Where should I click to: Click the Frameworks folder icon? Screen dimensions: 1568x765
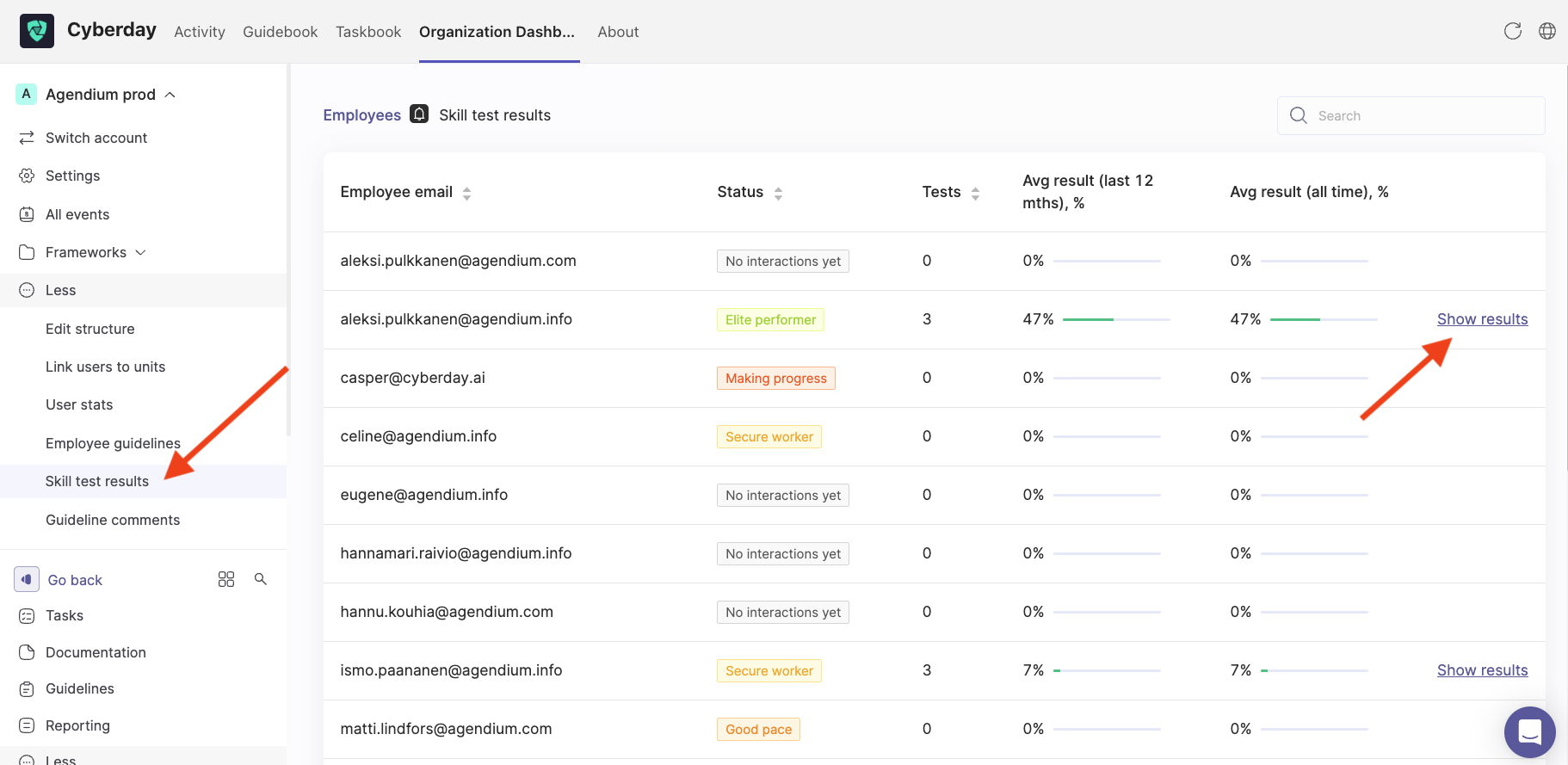click(27, 252)
